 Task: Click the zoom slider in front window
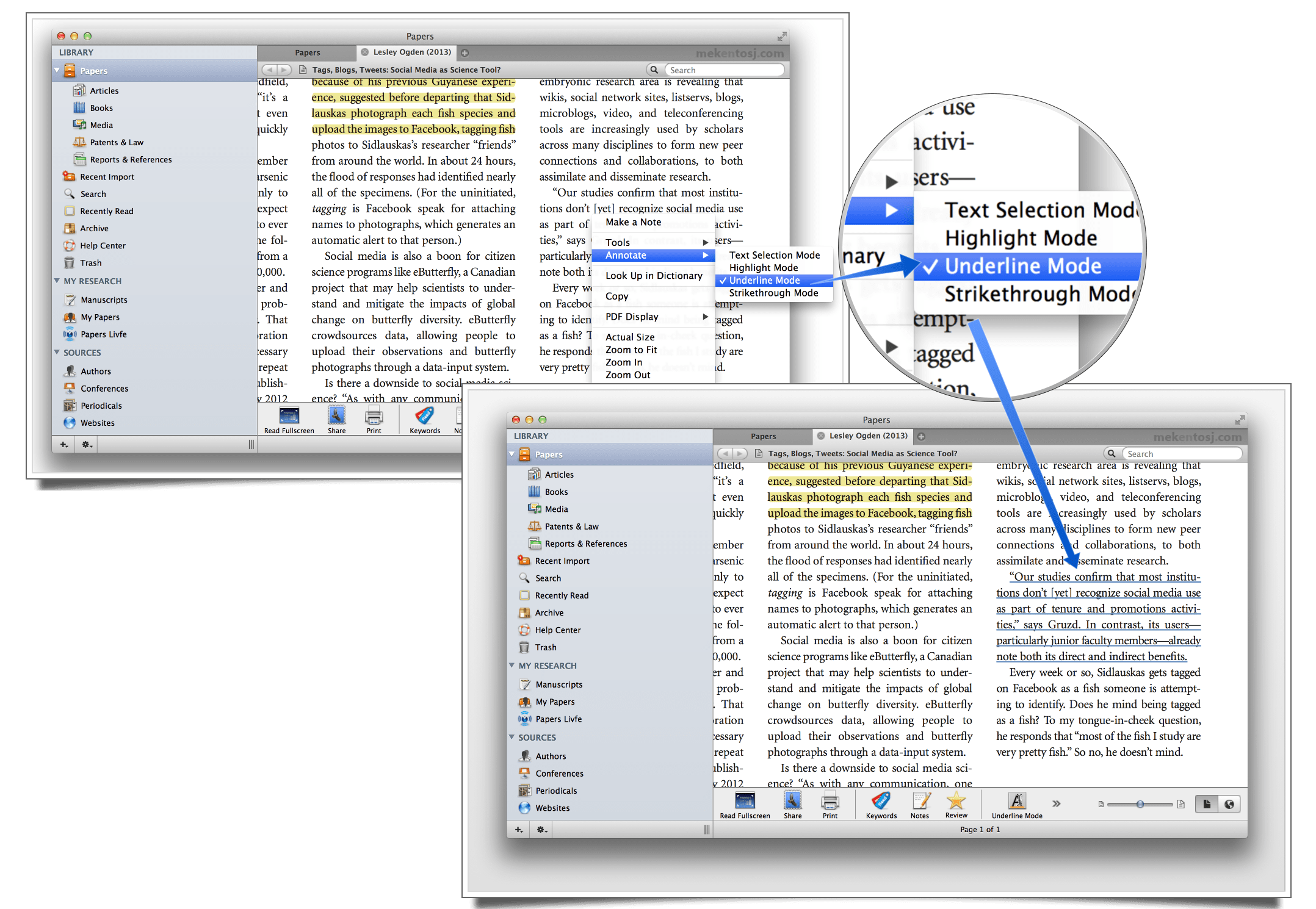click(x=1140, y=804)
